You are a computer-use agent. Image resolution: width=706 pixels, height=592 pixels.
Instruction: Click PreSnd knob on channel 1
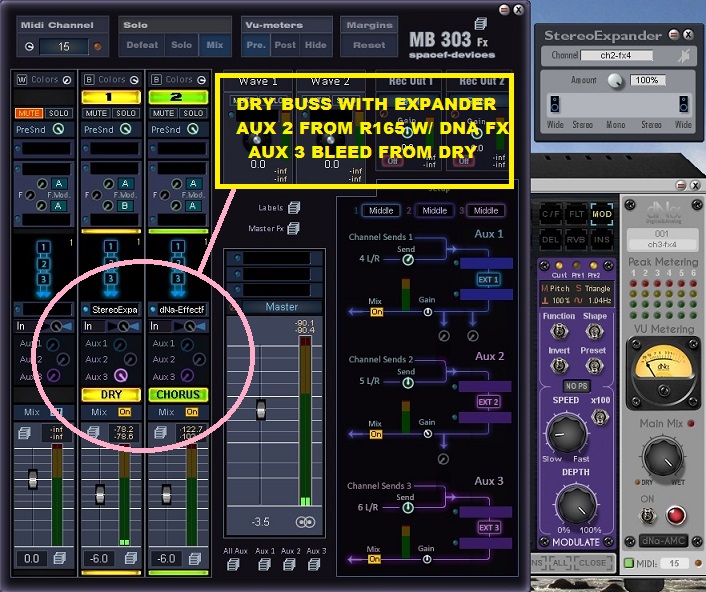coord(126,129)
